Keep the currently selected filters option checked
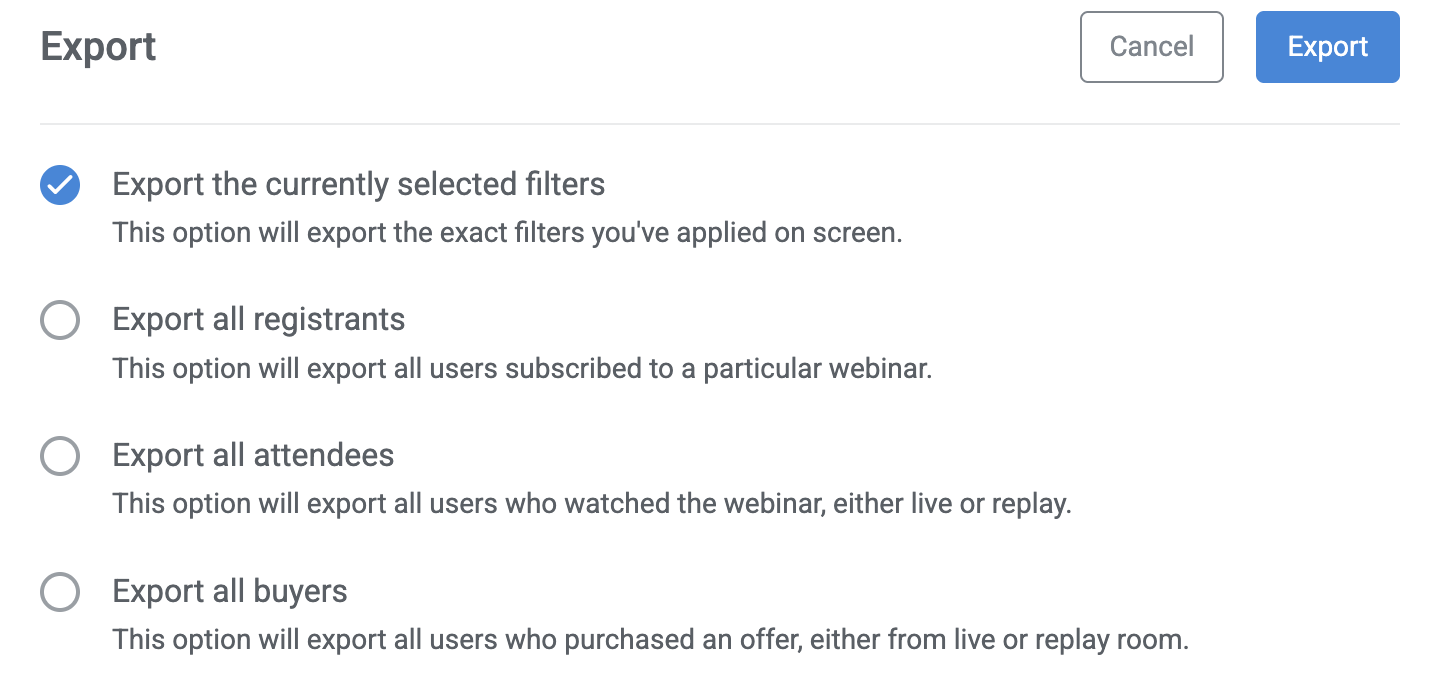Image resolution: width=1432 pixels, height=690 pixels. point(59,184)
